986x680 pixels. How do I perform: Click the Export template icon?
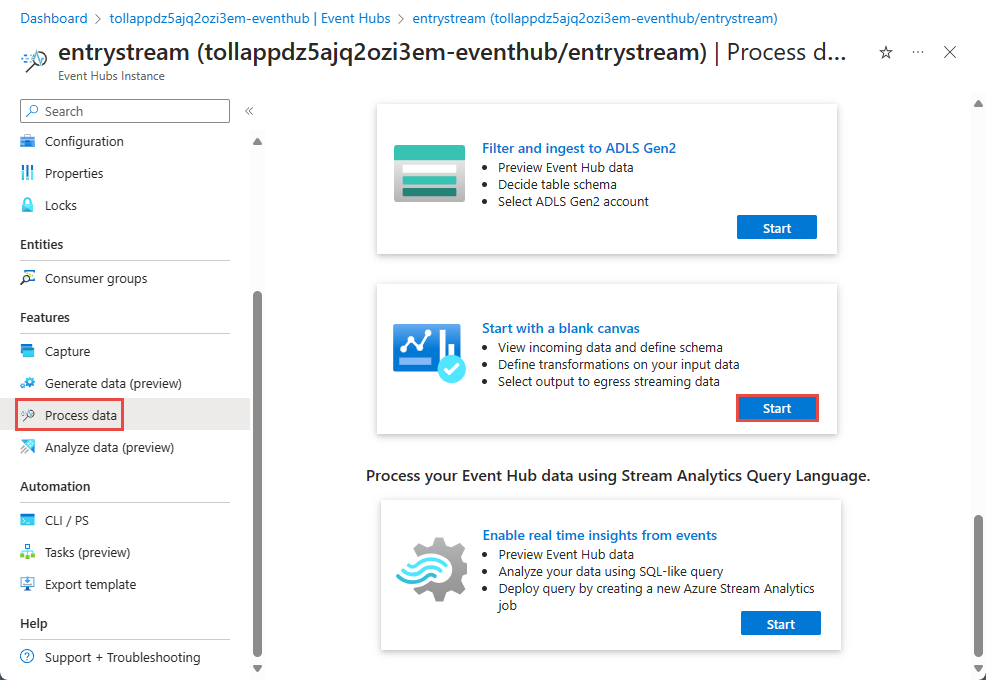[x=28, y=585]
